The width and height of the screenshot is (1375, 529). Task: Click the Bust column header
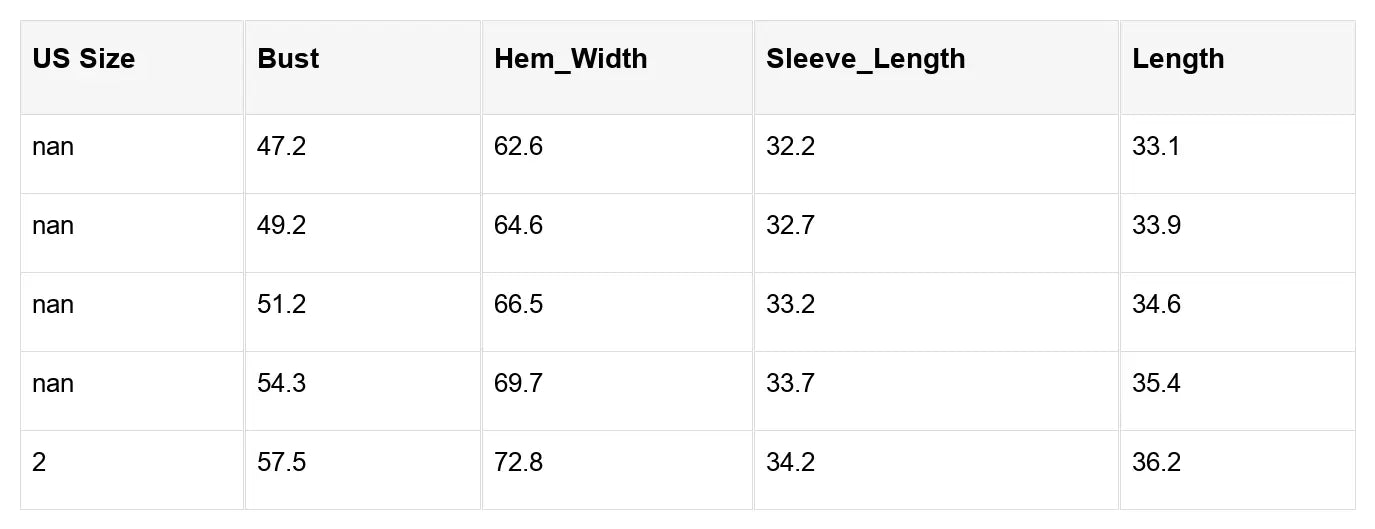(288, 59)
